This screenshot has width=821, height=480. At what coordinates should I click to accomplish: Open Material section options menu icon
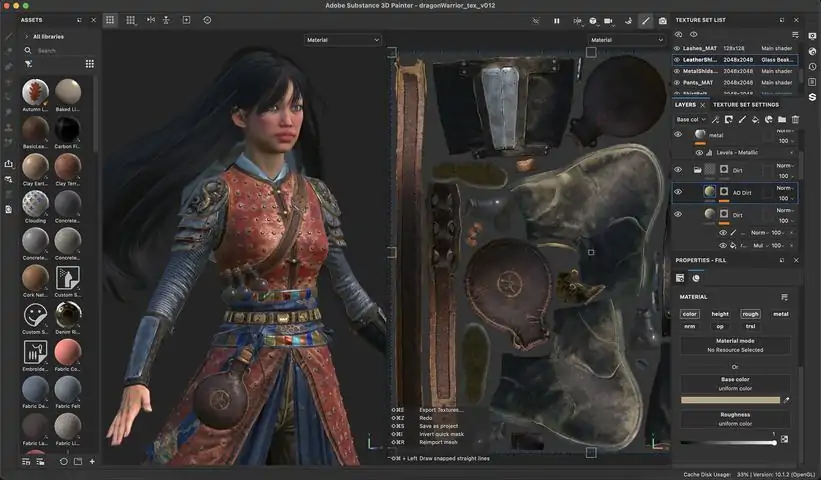coord(784,297)
